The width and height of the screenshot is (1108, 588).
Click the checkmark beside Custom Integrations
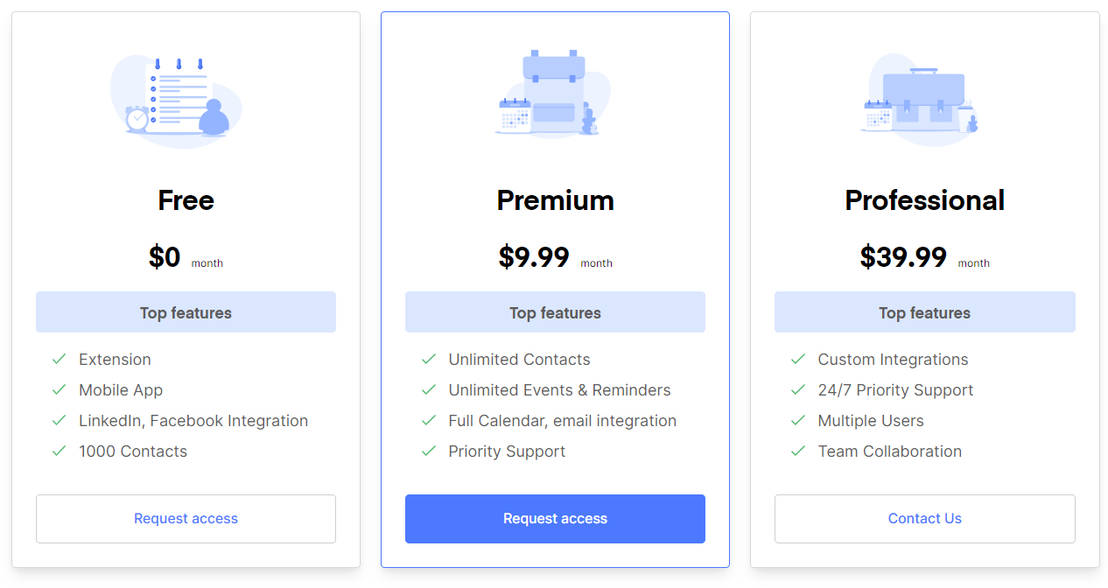click(798, 359)
